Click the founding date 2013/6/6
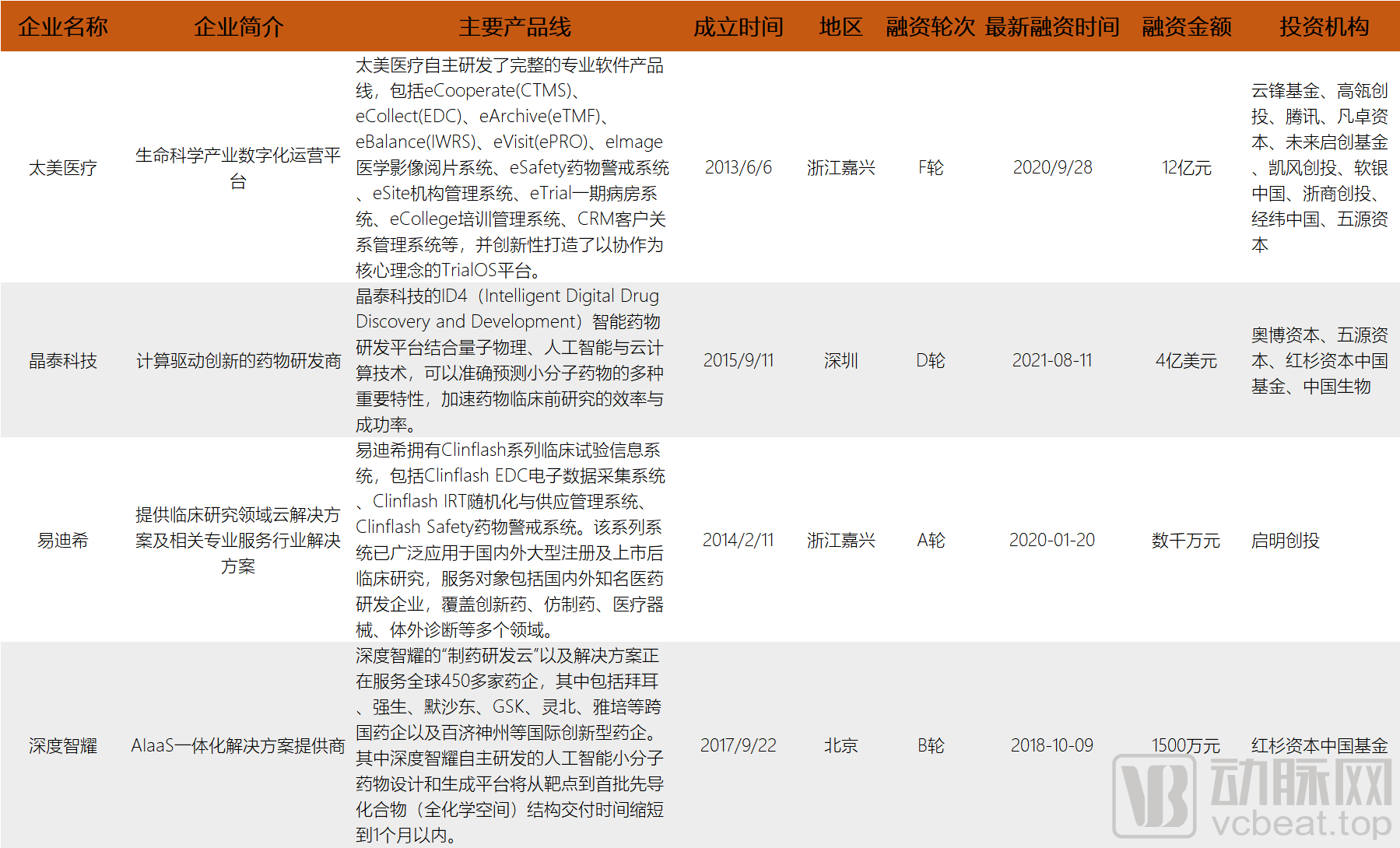The height and width of the screenshot is (848, 1400). coord(738,168)
